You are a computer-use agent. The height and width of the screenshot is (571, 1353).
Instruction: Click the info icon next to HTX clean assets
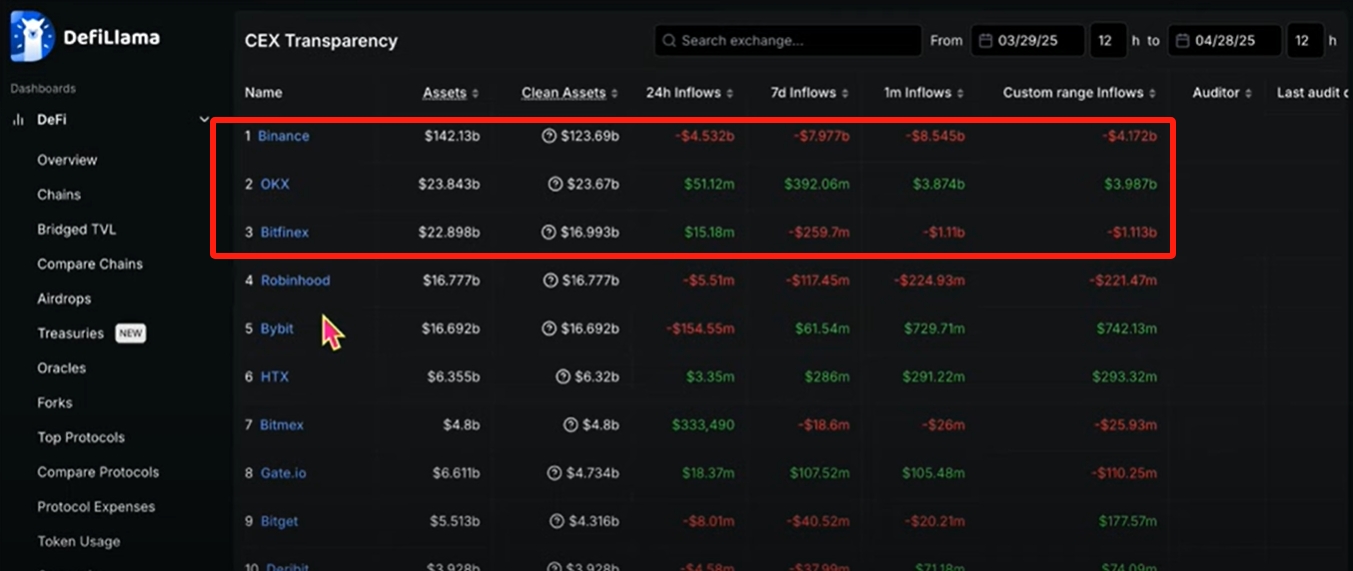564,377
